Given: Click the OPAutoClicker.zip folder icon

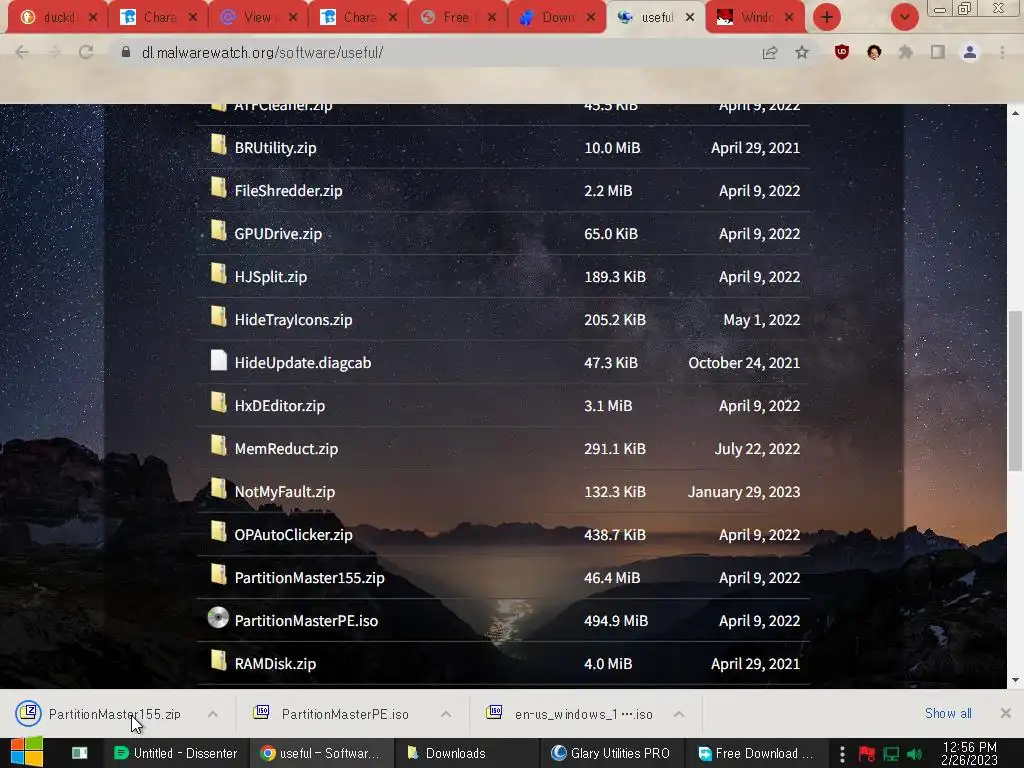Looking at the screenshot, I should [218, 532].
